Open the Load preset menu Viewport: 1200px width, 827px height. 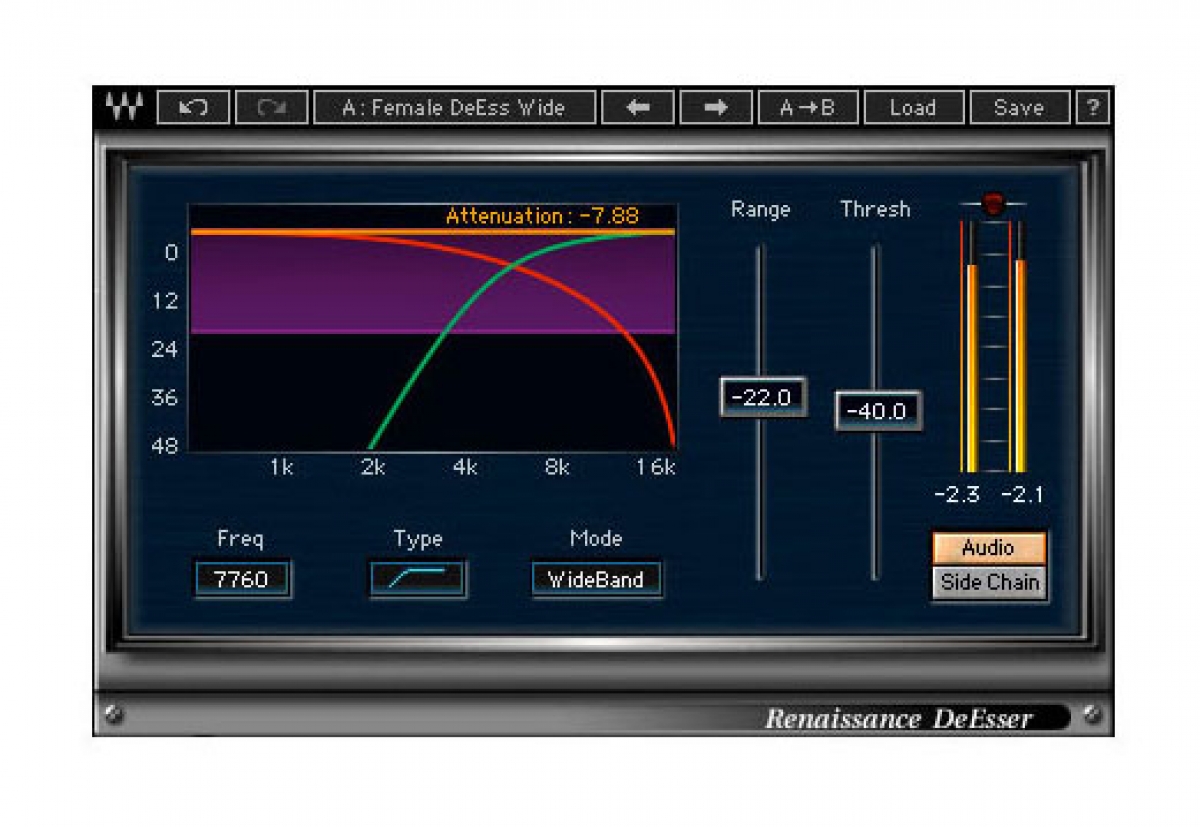(x=913, y=107)
